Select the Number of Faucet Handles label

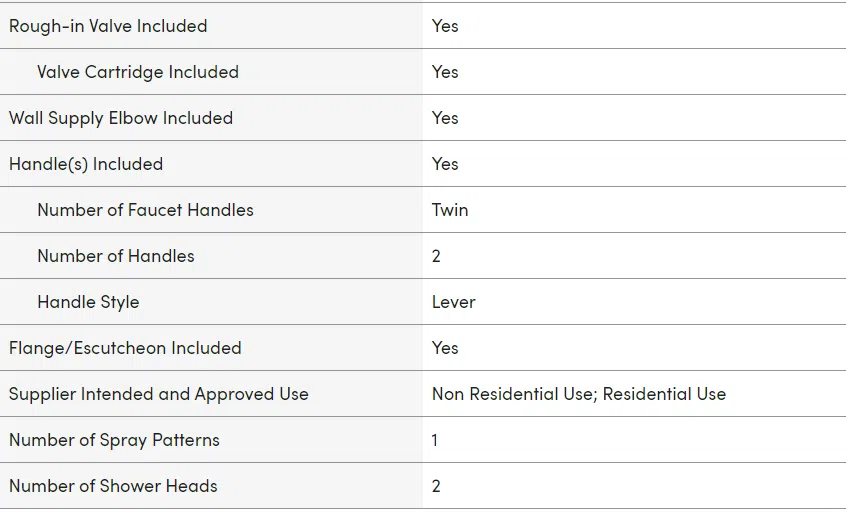pyautogui.click(x=145, y=210)
